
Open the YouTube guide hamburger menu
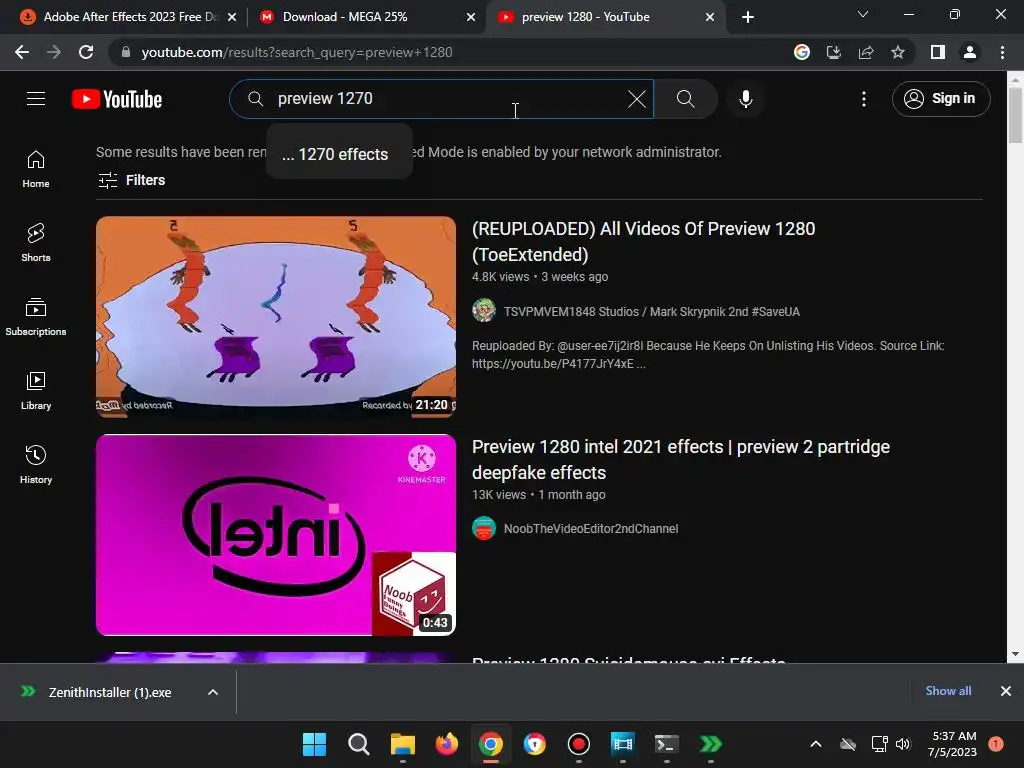(36, 99)
